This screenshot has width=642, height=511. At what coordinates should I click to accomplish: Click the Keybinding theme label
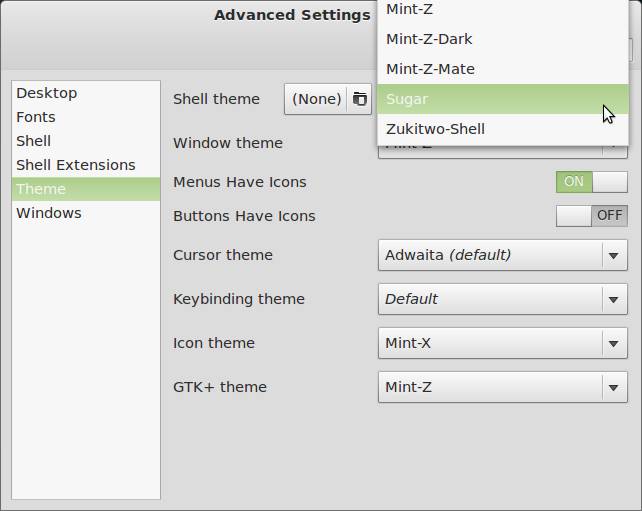(239, 299)
